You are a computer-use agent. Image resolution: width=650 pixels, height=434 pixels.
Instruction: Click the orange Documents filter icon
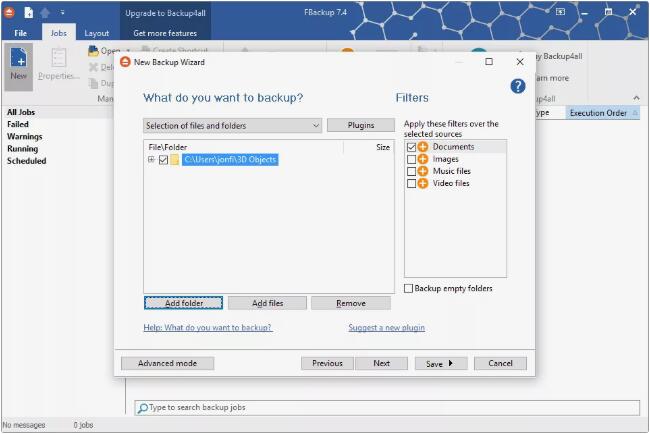422,146
